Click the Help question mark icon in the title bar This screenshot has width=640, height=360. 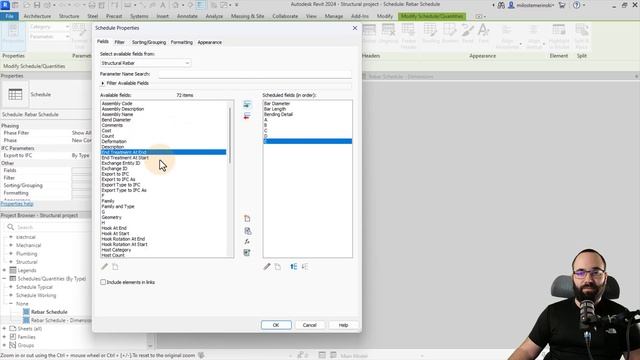pos(576,5)
